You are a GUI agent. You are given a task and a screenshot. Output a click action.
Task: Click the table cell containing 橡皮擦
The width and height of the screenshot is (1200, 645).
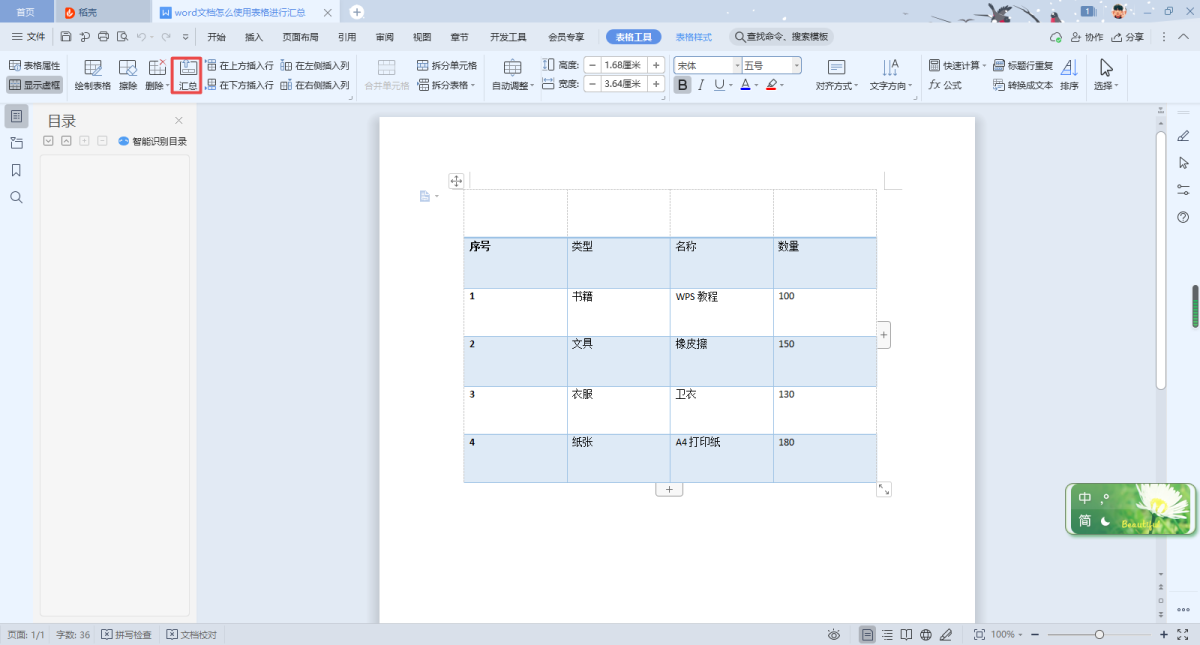point(721,360)
